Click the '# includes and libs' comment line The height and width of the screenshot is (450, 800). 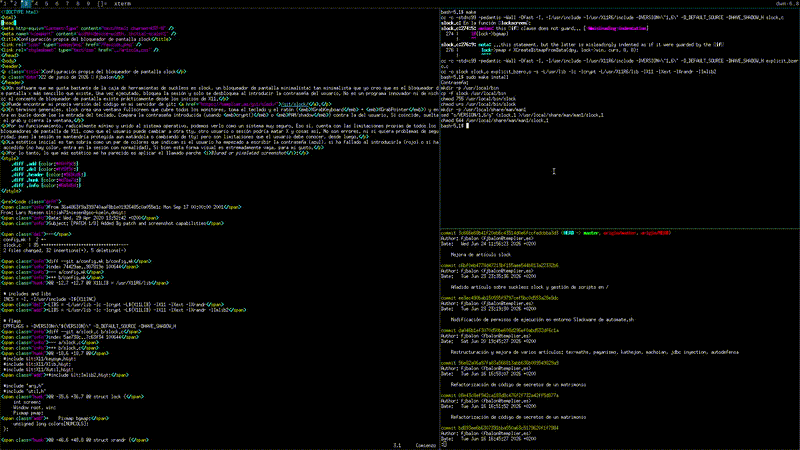(x=28, y=294)
